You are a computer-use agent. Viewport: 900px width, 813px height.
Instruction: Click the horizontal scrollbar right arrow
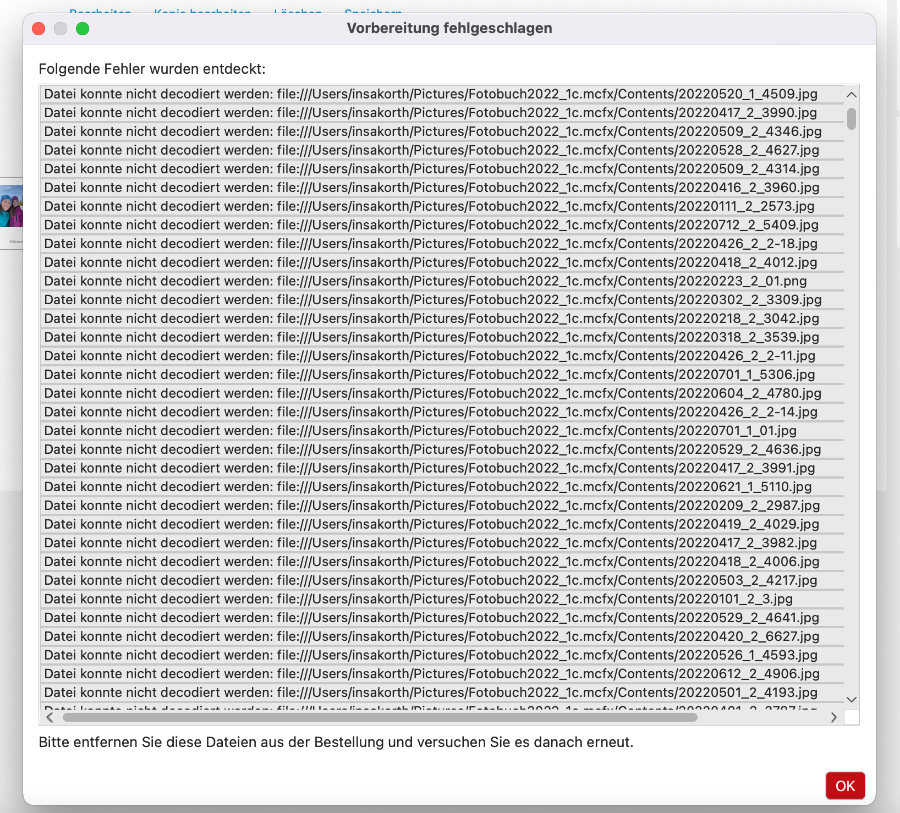click(x=833, y=717)
